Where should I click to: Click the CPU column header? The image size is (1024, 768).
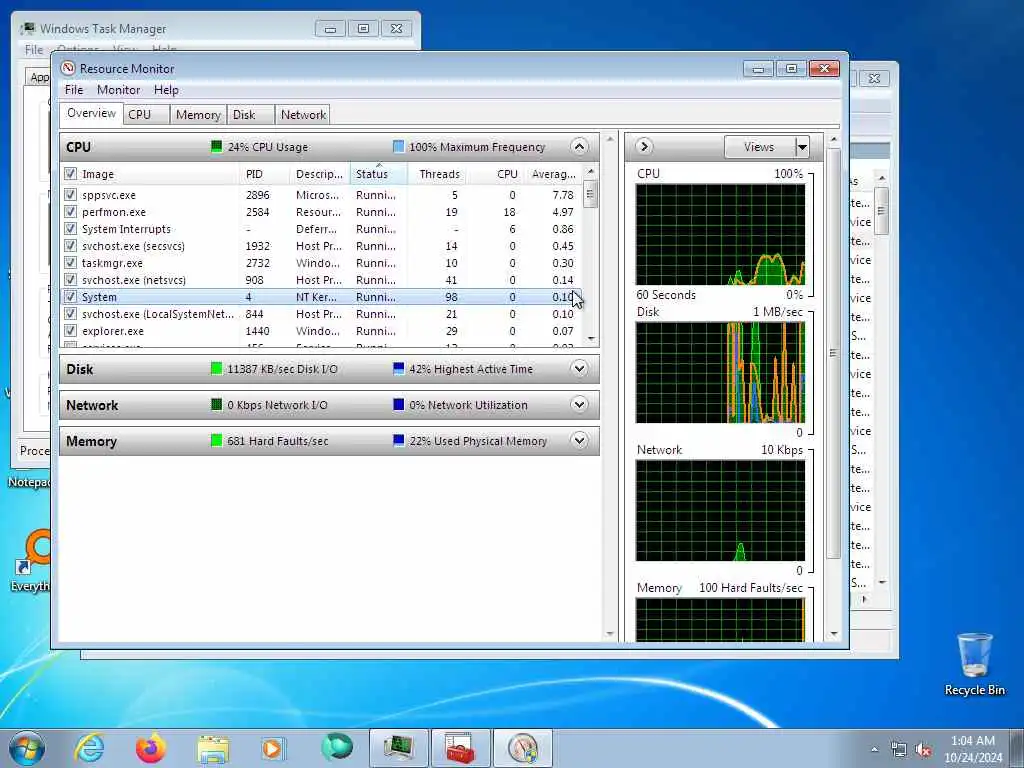496,174
